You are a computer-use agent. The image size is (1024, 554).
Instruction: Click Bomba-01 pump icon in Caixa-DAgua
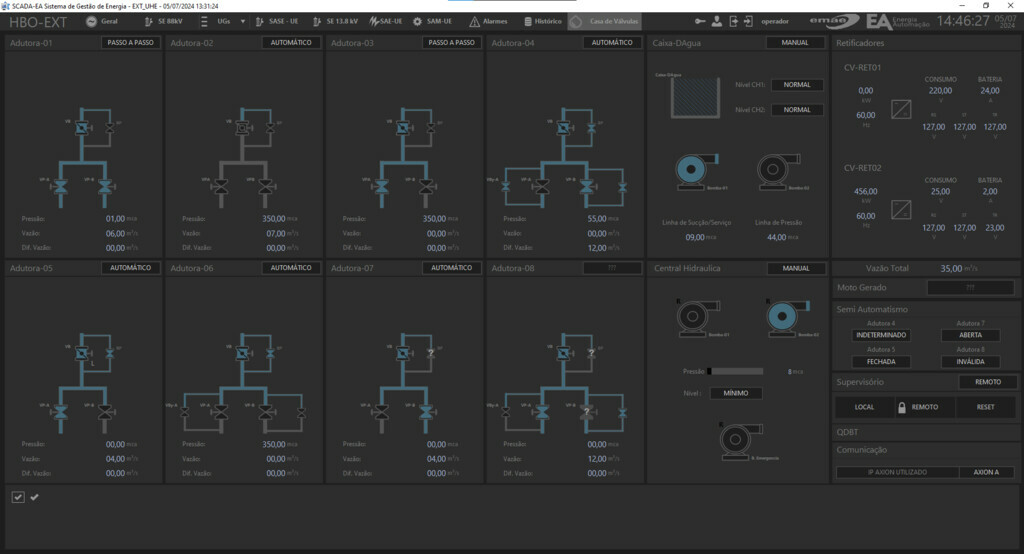coord(689,169)
